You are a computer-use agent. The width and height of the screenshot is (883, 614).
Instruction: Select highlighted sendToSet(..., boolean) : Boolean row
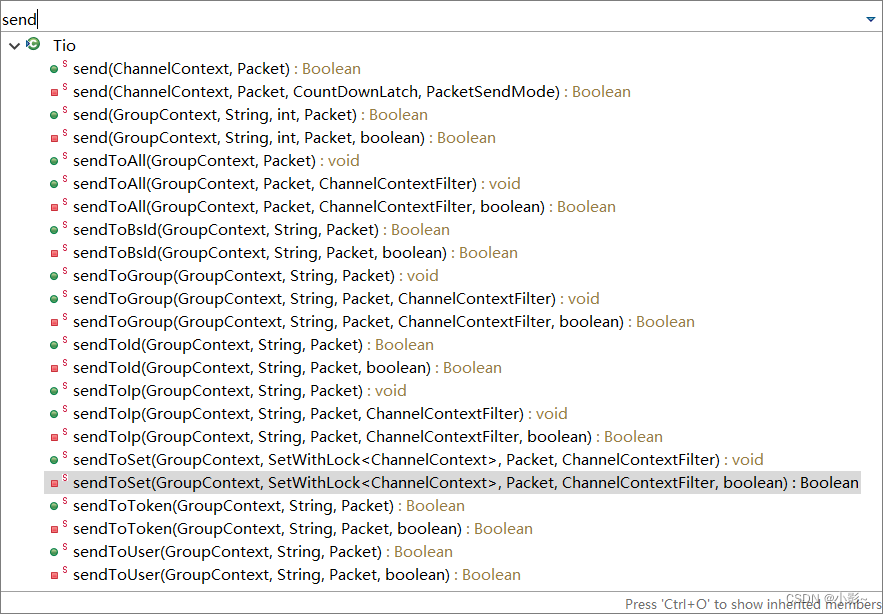452,483
